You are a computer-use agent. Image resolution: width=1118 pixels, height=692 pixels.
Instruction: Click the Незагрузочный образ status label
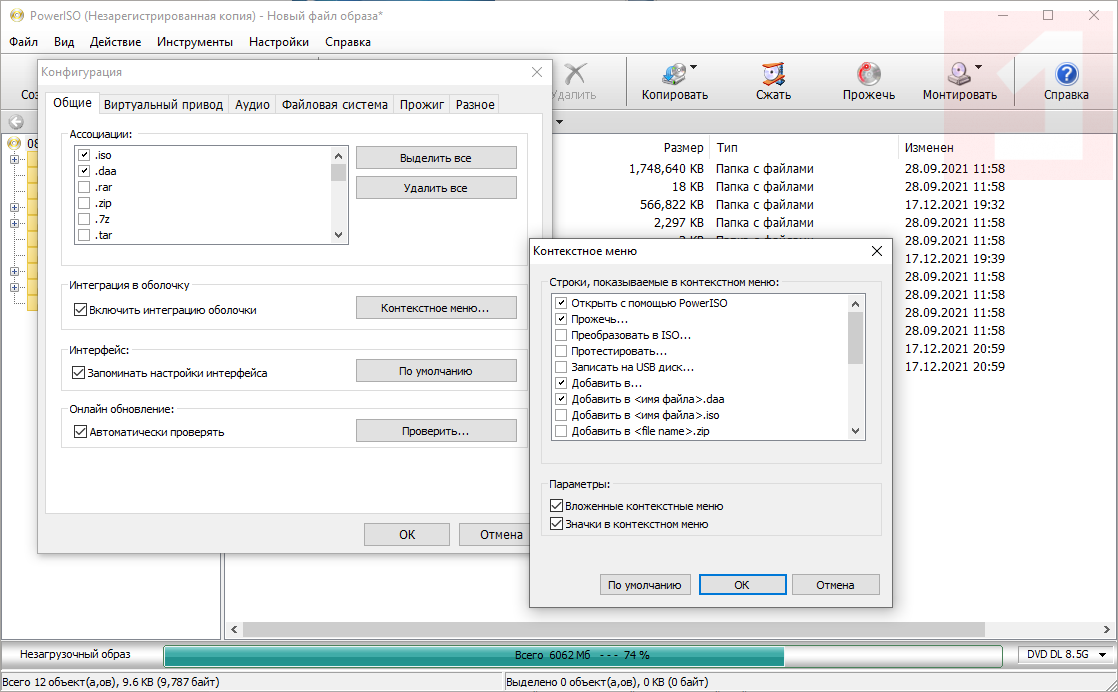point(75,654)
